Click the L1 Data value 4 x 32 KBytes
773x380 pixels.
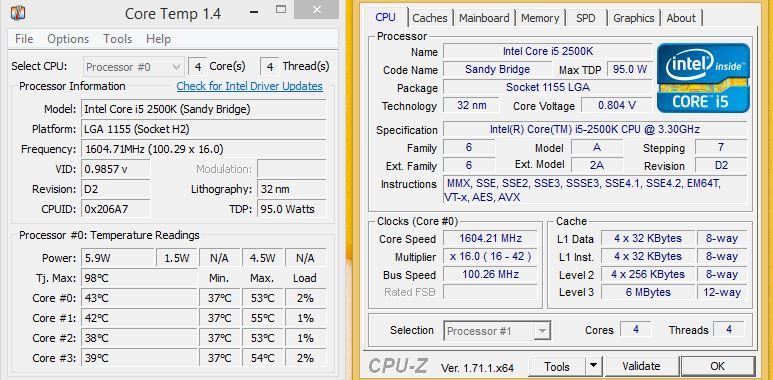648,239
